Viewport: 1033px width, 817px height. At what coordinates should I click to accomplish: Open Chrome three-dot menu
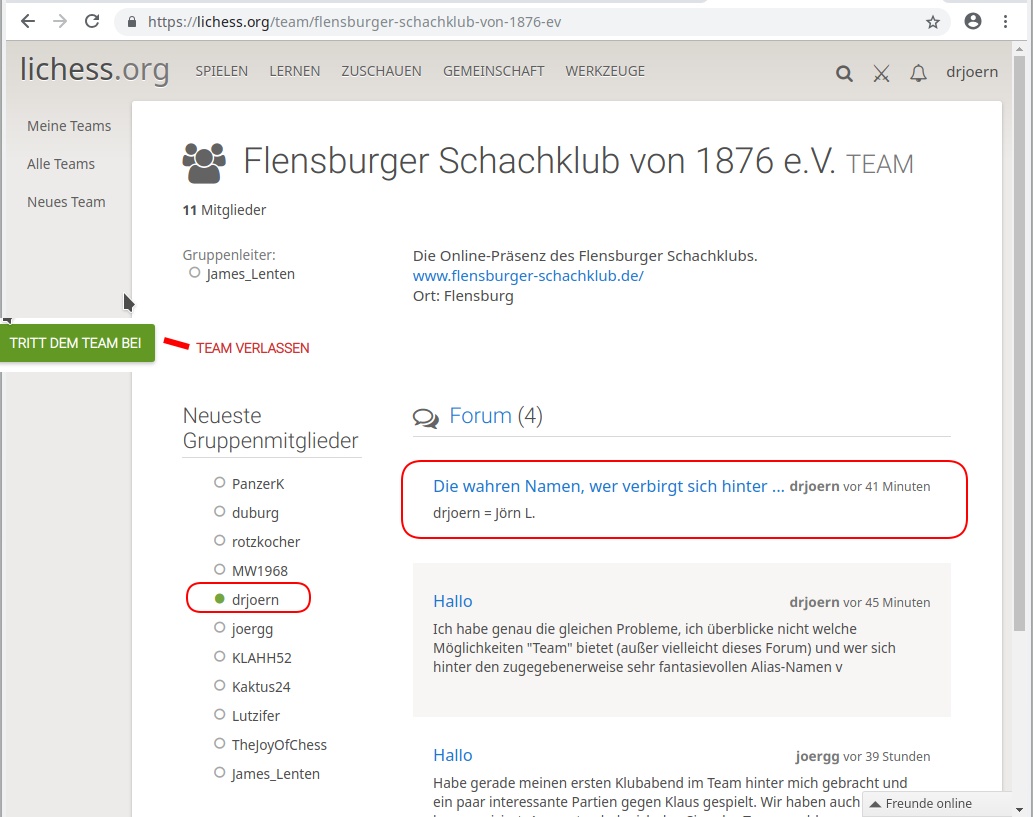pyautogui.click(x=1006, y=21)
